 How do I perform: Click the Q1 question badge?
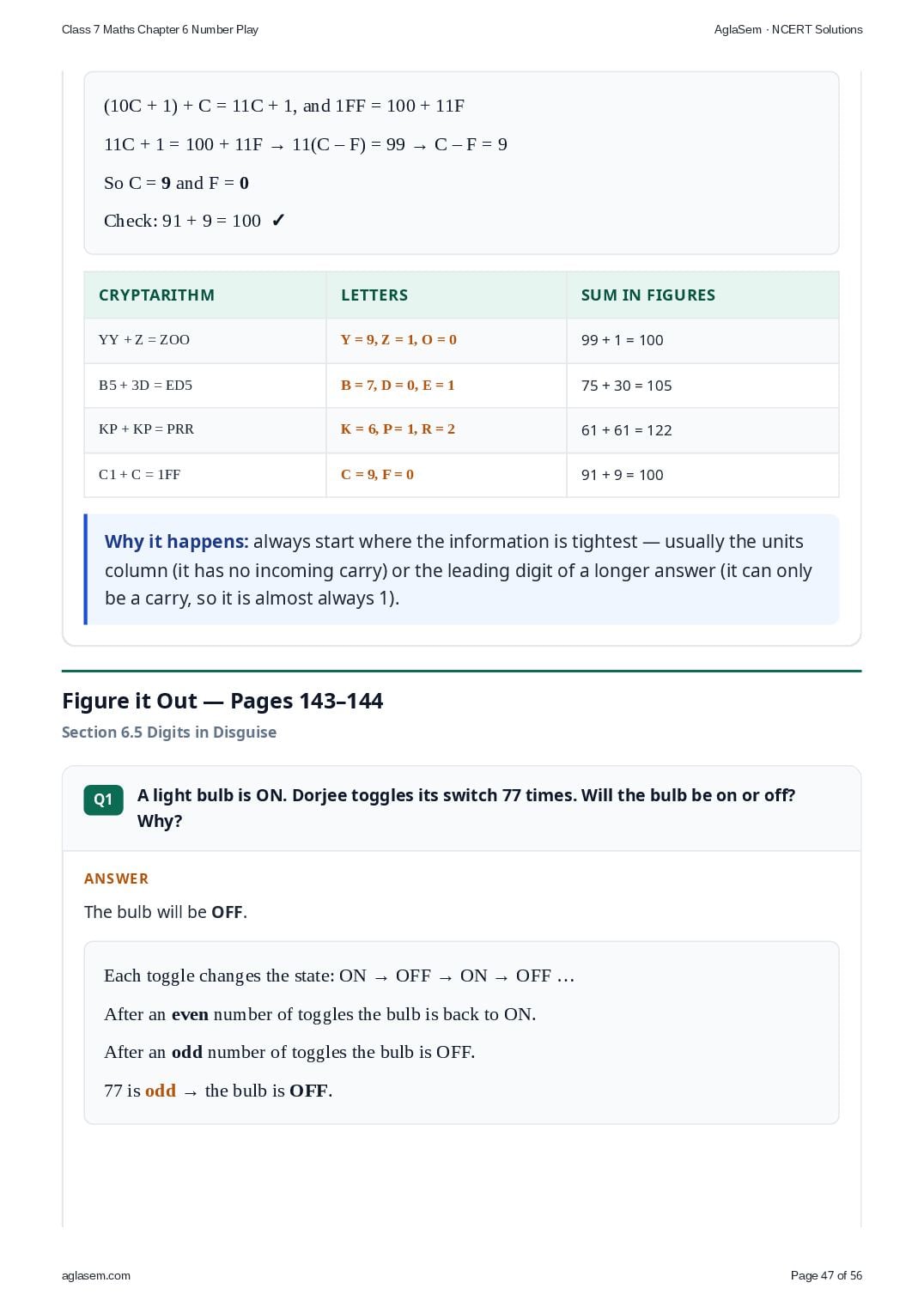(103, 799)
